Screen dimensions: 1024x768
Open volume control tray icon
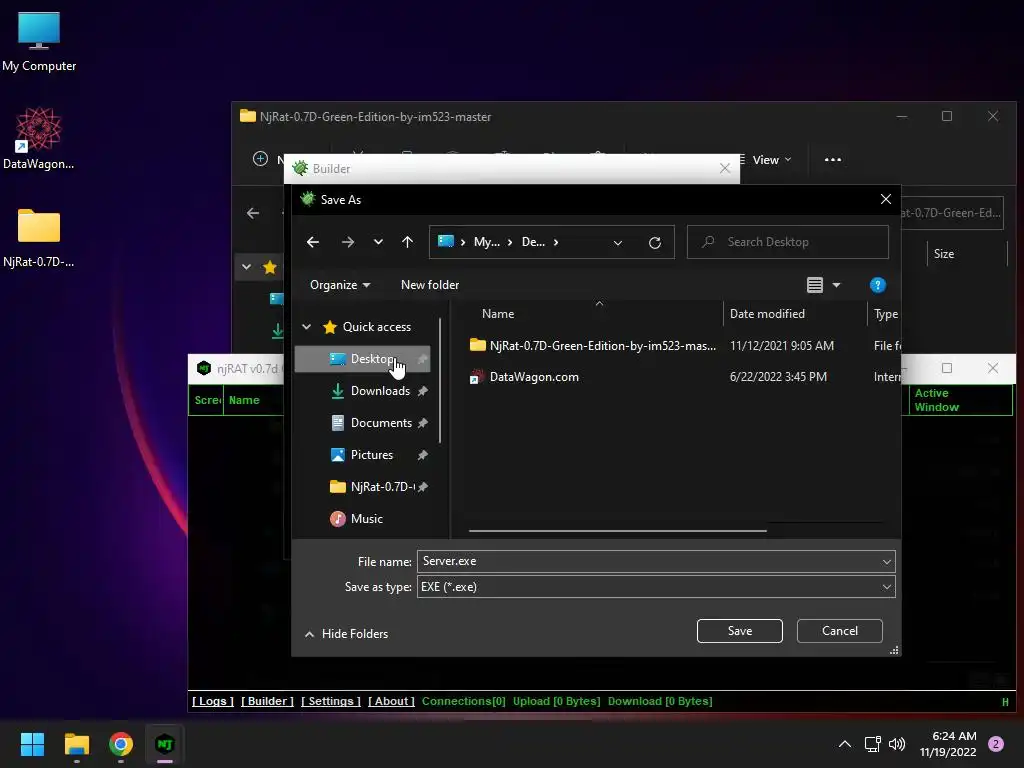coord(897,744)
